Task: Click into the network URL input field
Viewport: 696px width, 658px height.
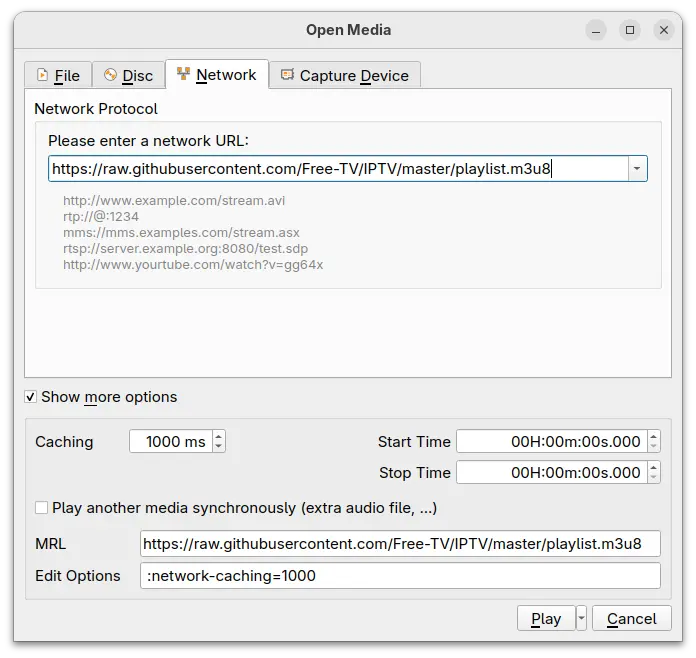Action: click(x=338, y=169)
